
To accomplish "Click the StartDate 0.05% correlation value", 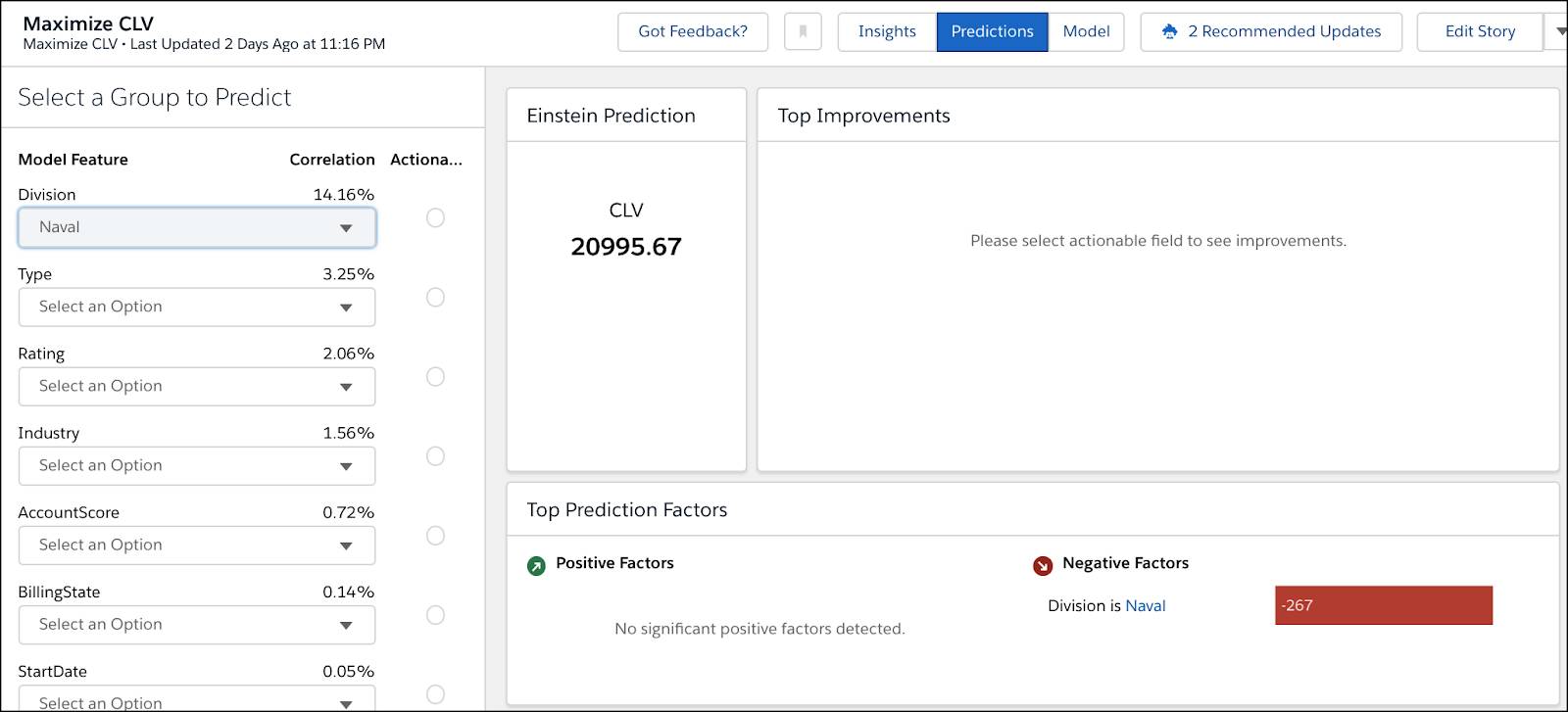I will [x=349, y=671].
